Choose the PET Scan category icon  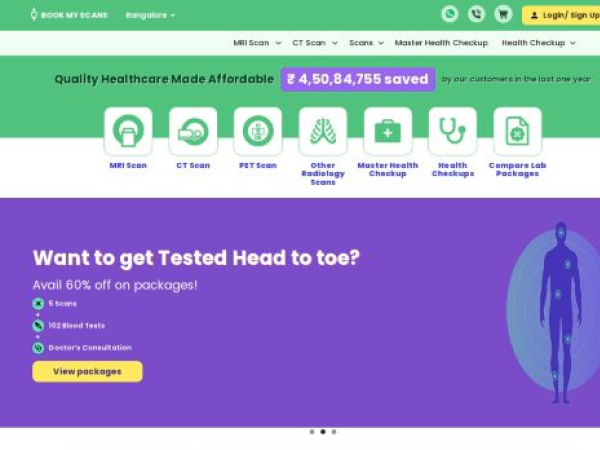[257, 132]
